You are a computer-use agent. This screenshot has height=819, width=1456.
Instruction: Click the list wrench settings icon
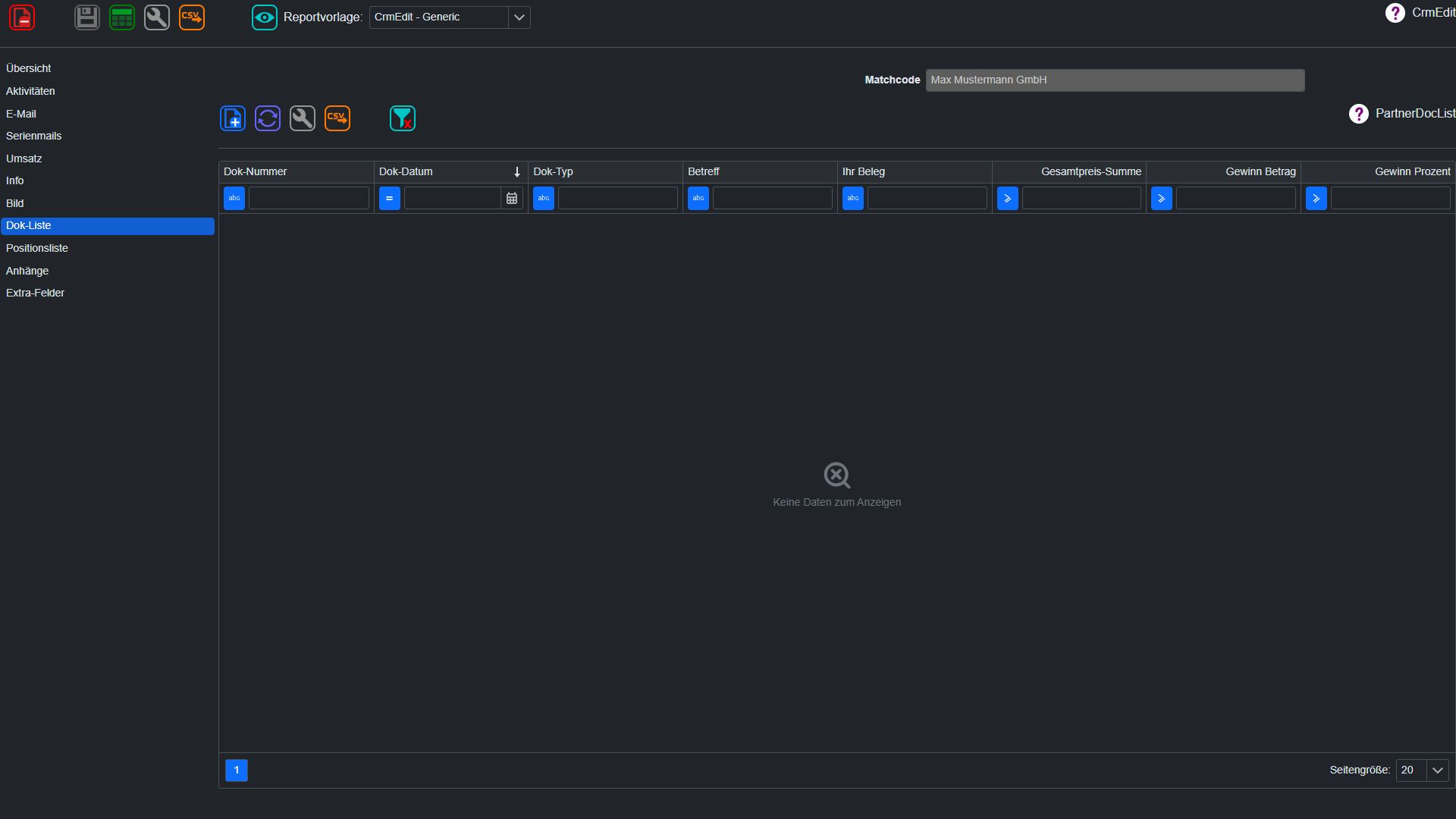coord(303,118)
